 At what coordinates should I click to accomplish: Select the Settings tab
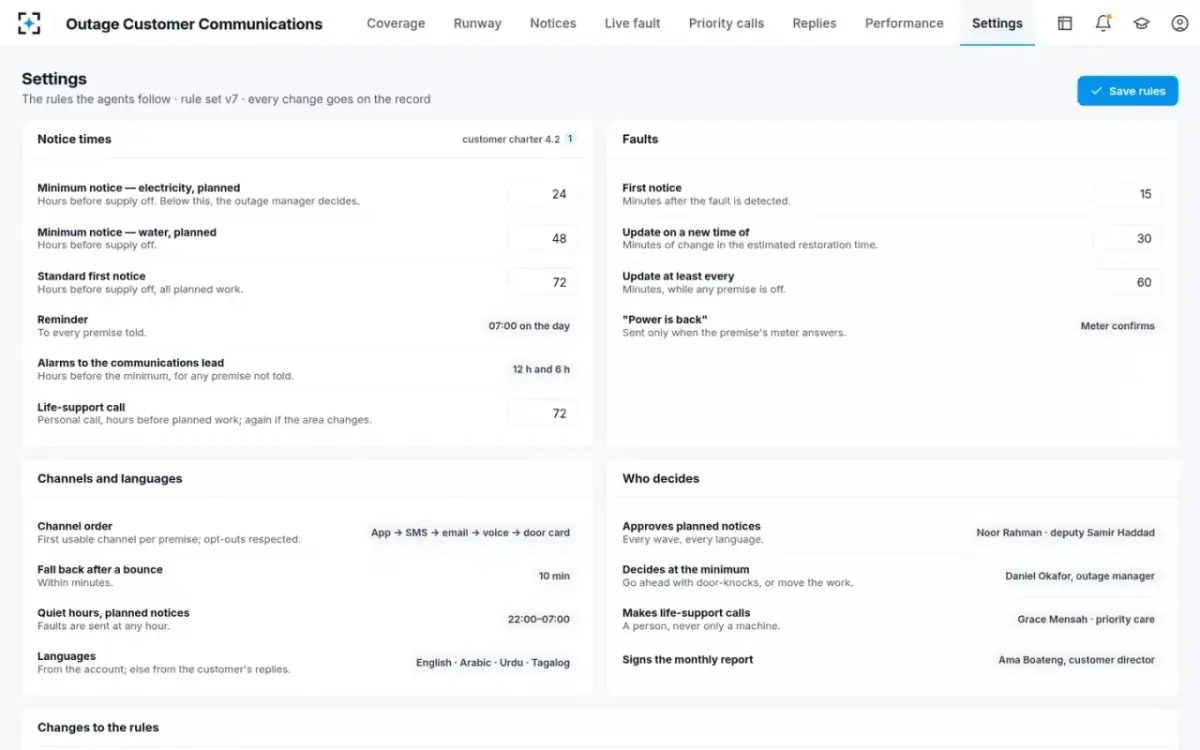tap(997, 23)
